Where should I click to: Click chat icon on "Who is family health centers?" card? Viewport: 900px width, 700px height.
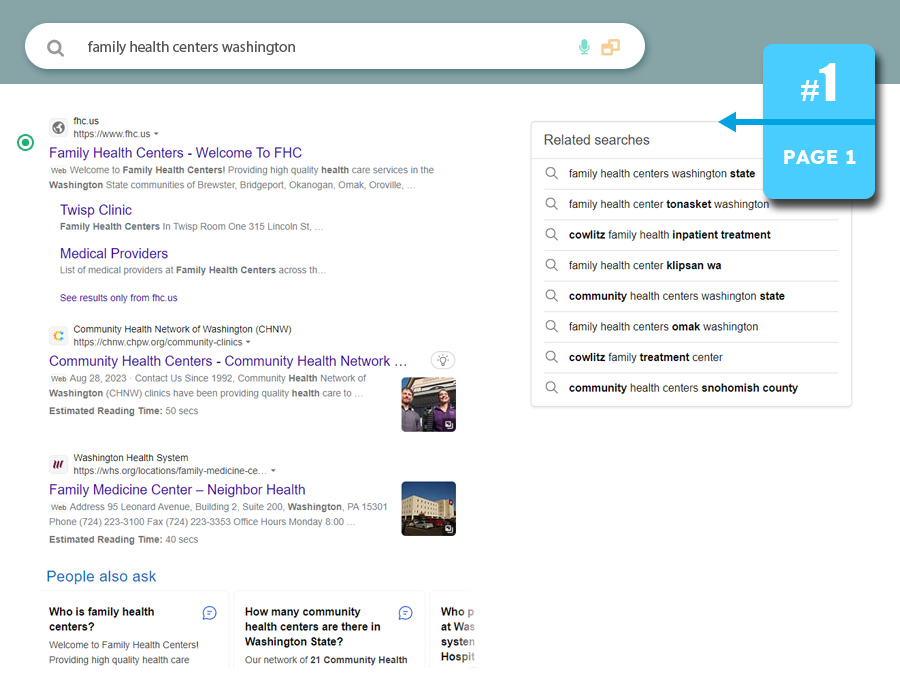coord(210,613)
